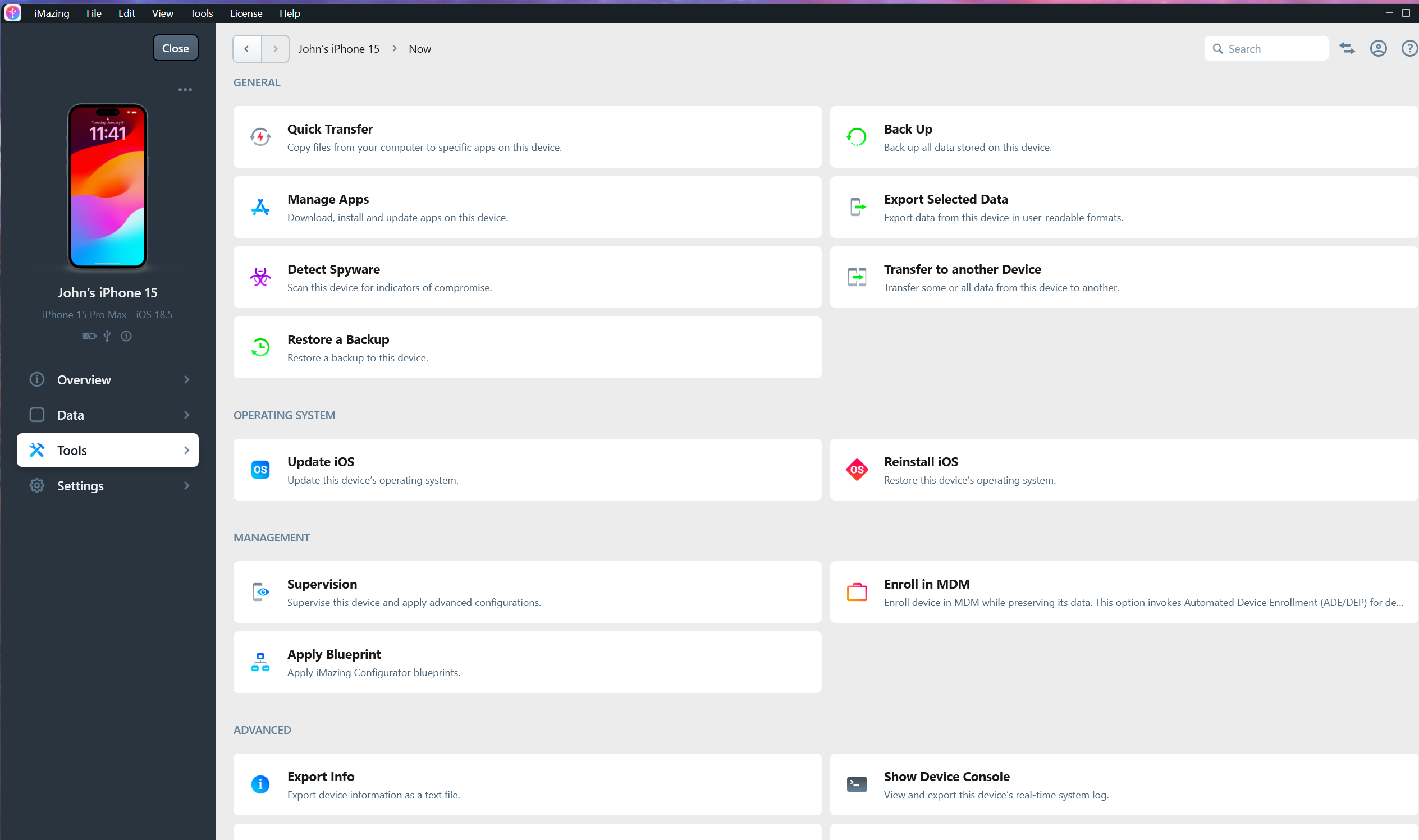
Task: Click the Show Device Console title
Action: (x=947, y=777)
